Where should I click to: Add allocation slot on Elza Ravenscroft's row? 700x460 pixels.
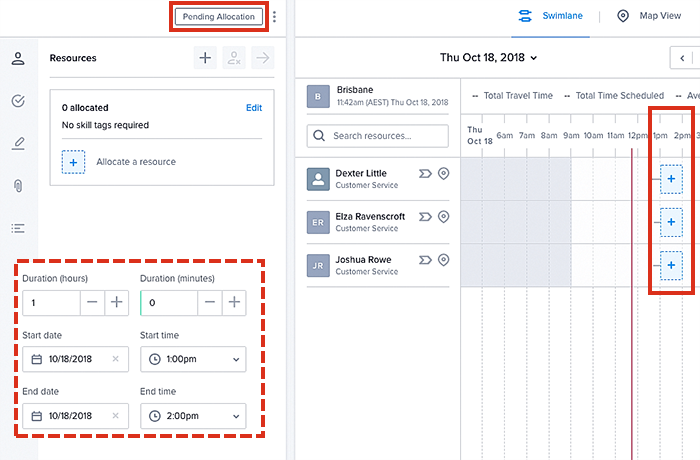[x=671, y=221]
